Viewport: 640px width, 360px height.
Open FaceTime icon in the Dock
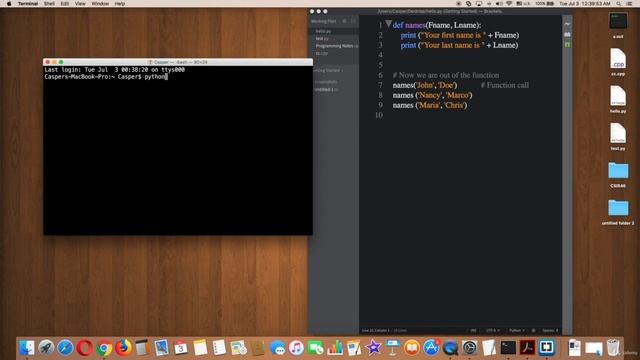316,348
